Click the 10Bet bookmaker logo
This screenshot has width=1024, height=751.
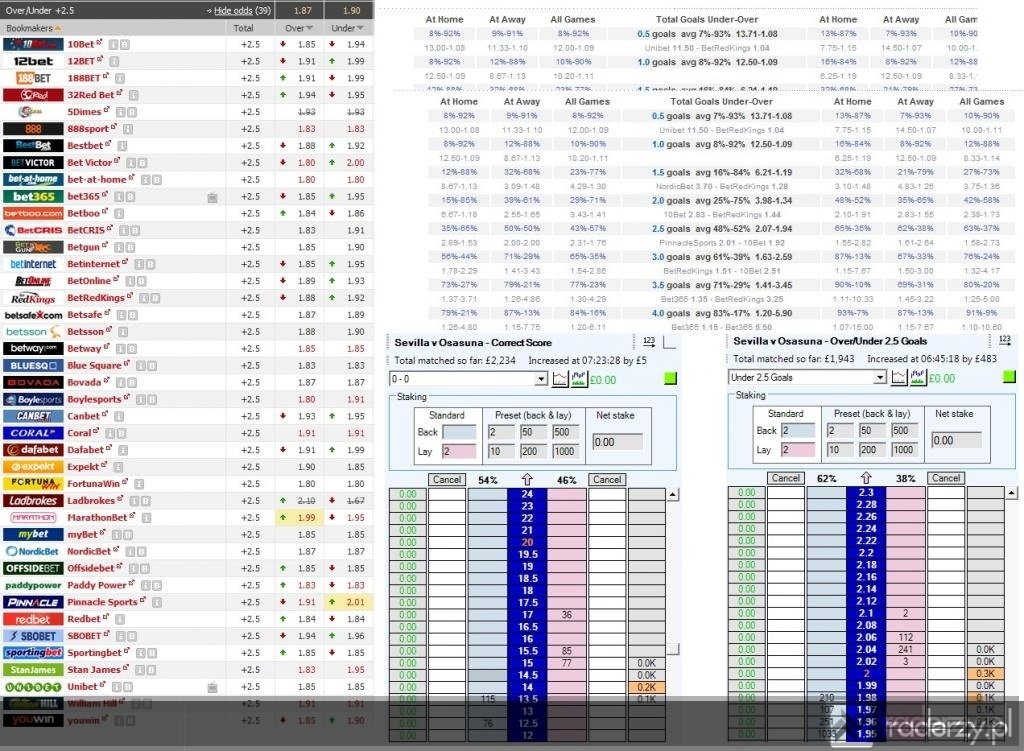pyautogui.click(x=33, y=44)
